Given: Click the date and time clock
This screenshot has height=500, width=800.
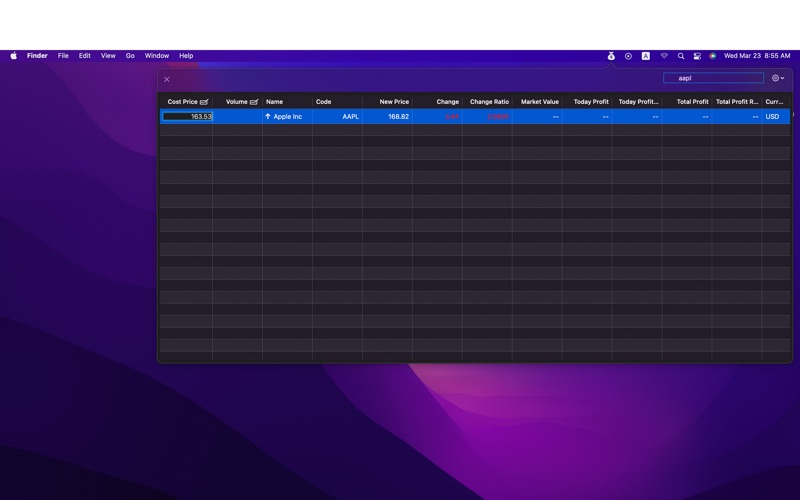Looking at the screenshot, I should pyautogui.click(x=757, y=56).
